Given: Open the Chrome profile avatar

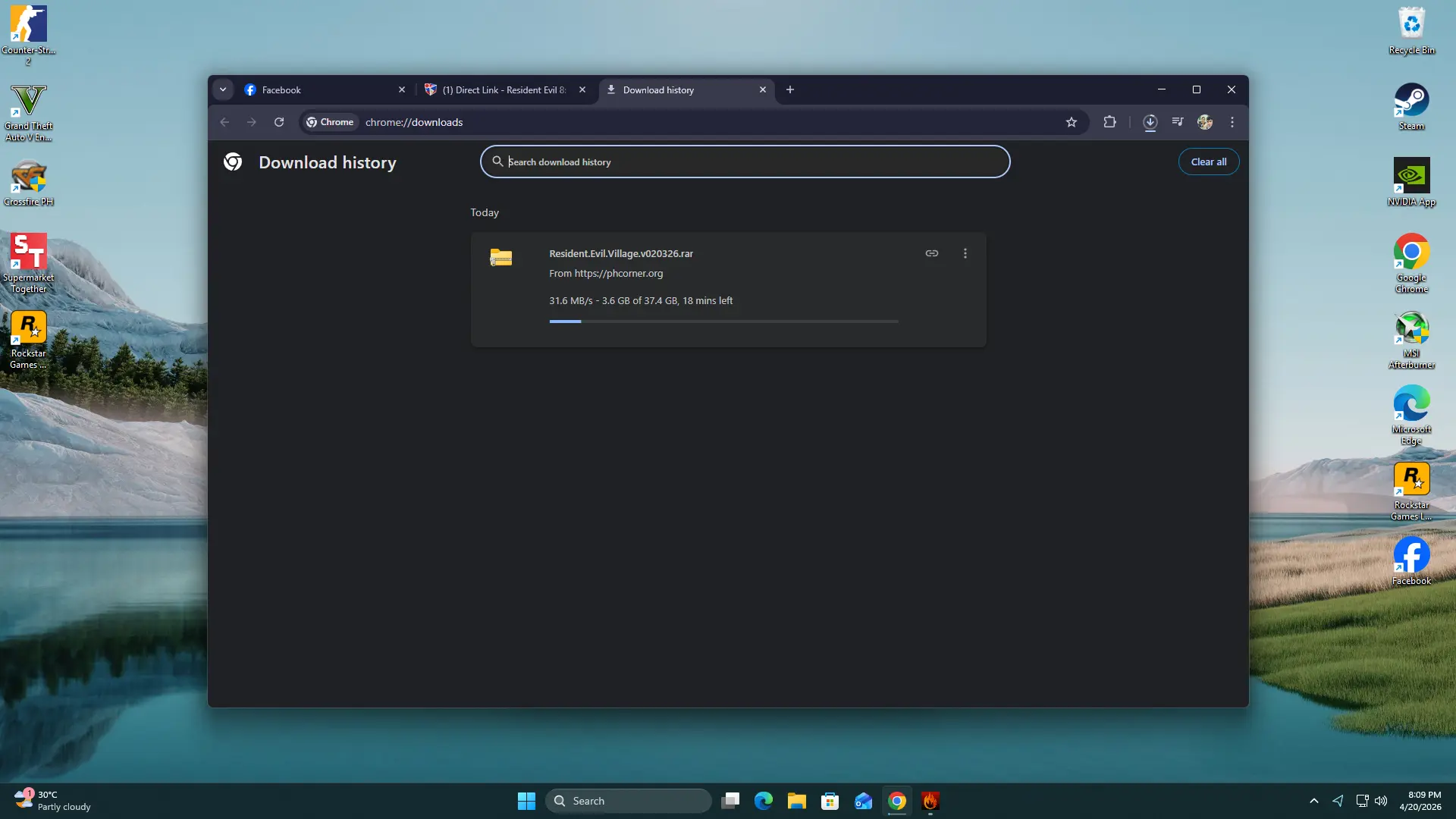Looking at the screenshot, I should tap(1205, 122).
